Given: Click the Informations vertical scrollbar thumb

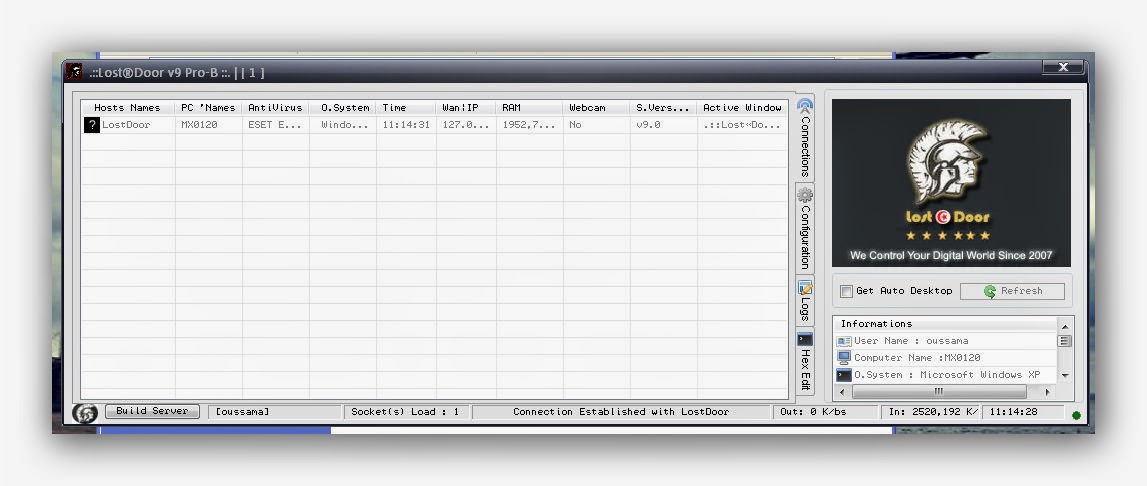Looking at the screenshot, I should 1065,341.
